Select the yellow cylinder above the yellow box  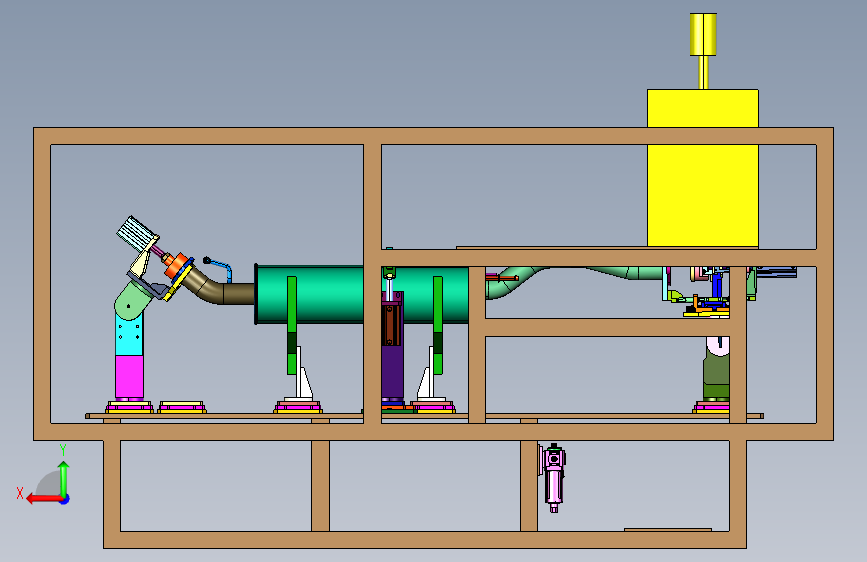pyautogui.click(x=703, y=34)
